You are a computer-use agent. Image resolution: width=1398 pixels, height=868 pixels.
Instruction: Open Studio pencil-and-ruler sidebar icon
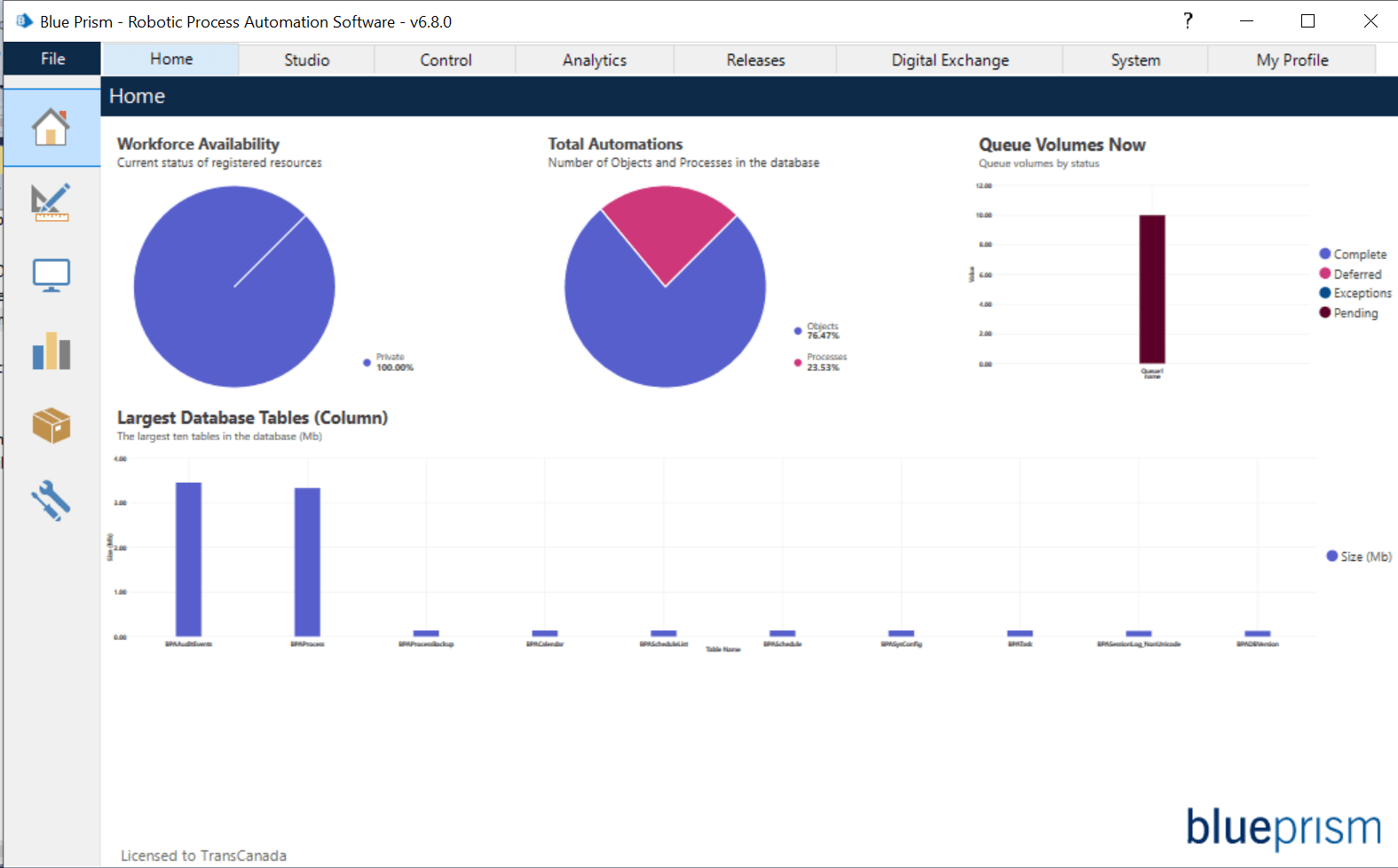click(51, 202)
